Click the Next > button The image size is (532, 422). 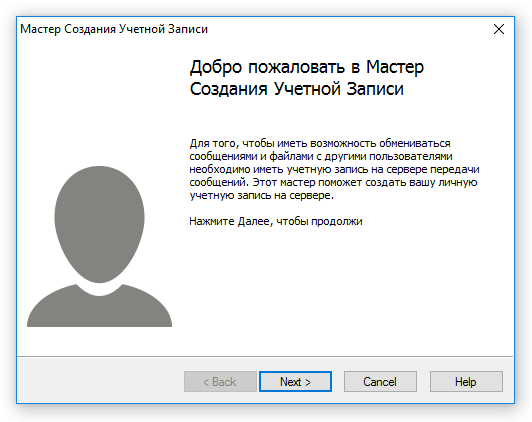pyautogui.click(x=295, y=382)
